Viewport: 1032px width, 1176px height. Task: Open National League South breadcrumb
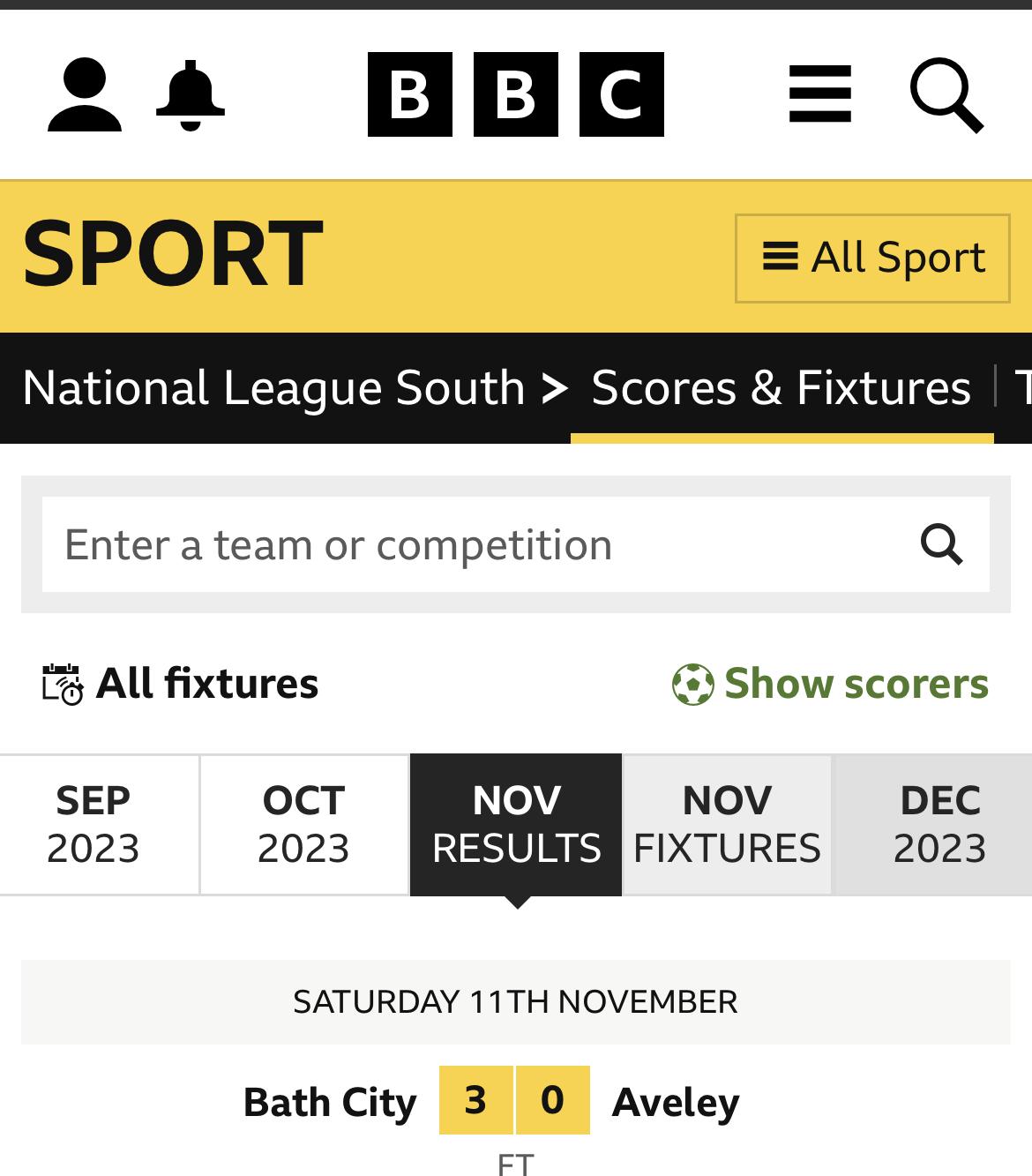(273, 388)
